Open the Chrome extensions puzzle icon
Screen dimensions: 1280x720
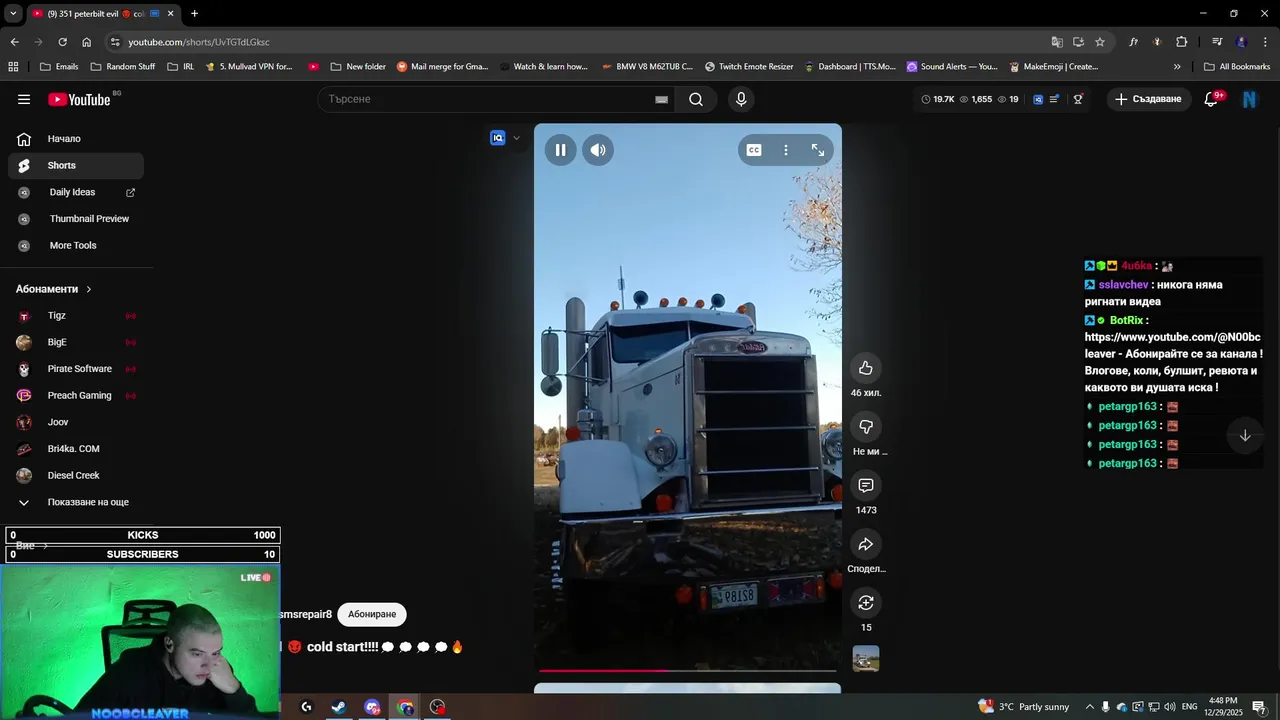point(1181,42)
